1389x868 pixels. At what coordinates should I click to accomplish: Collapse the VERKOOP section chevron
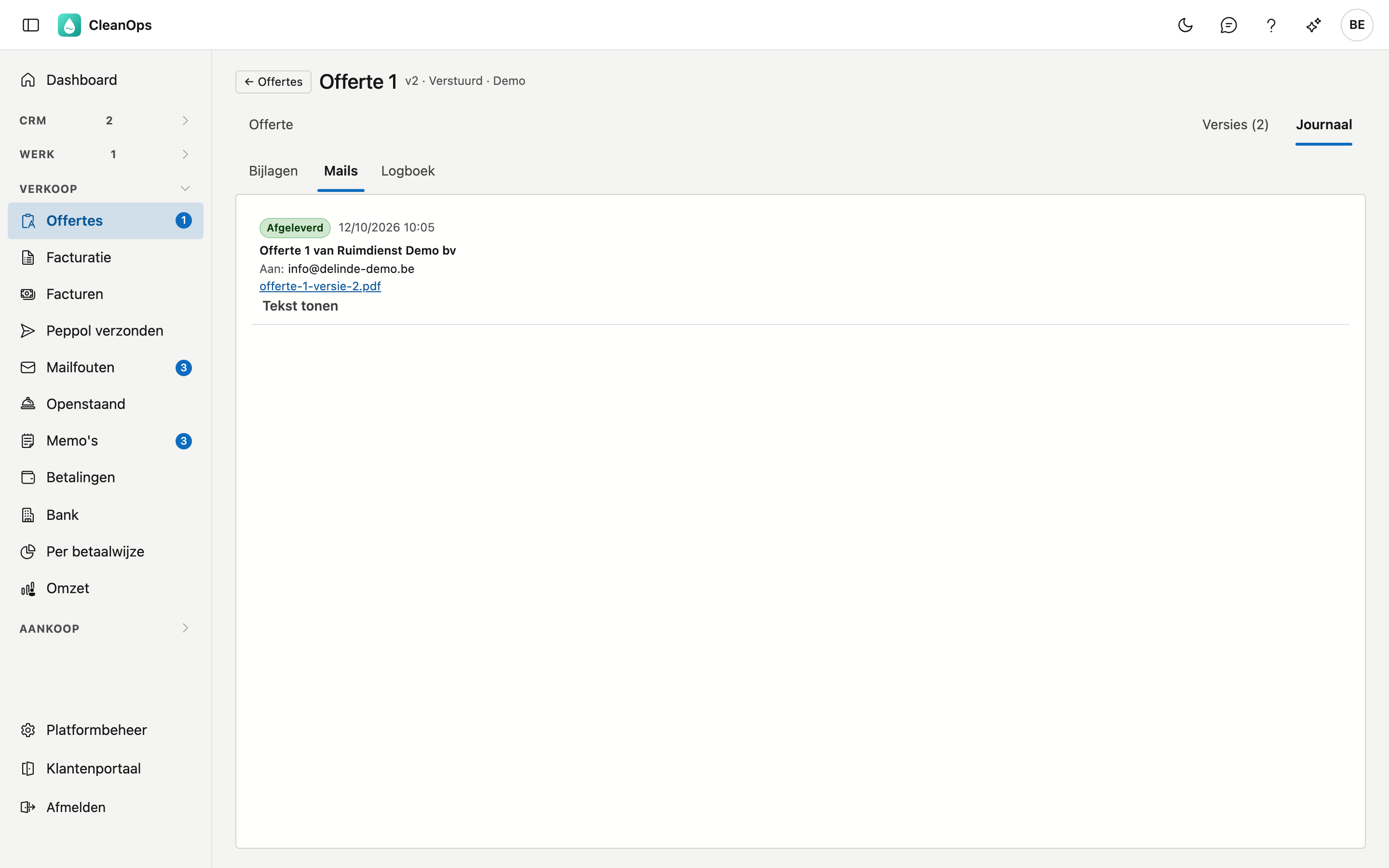point(185,188)
